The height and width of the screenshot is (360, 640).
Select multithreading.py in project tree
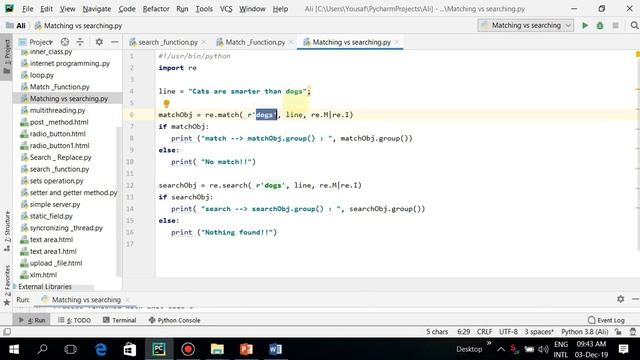(x=57, y=110)
